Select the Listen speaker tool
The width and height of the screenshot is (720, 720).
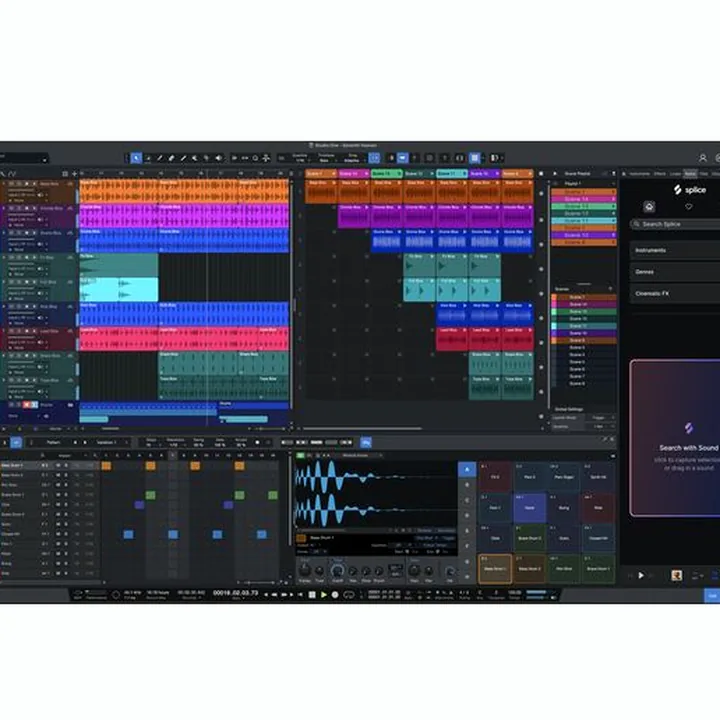[219, 158]
